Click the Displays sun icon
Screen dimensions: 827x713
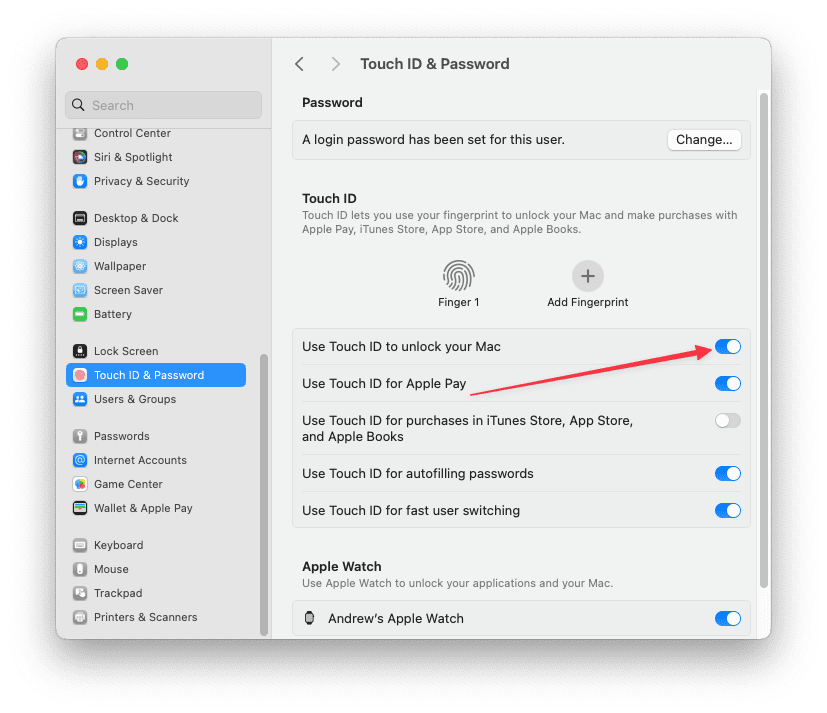[80, 242]
